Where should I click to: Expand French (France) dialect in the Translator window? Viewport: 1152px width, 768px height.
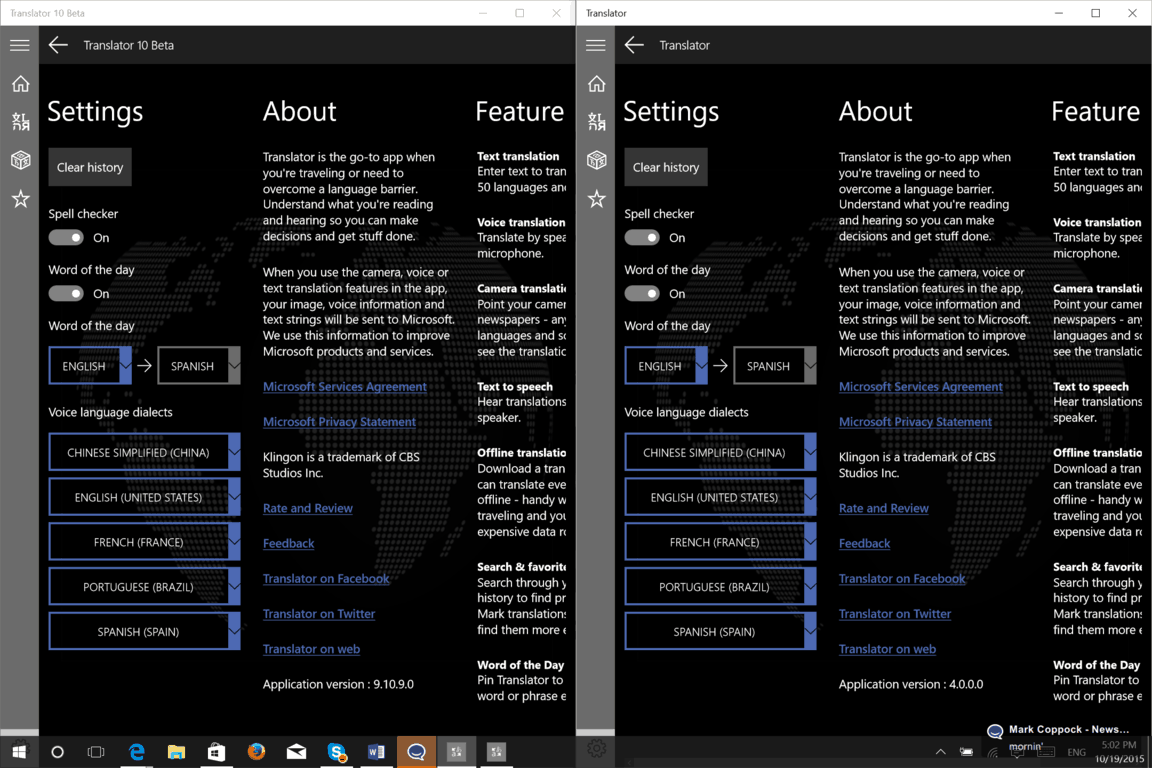[x=720, y=542]
